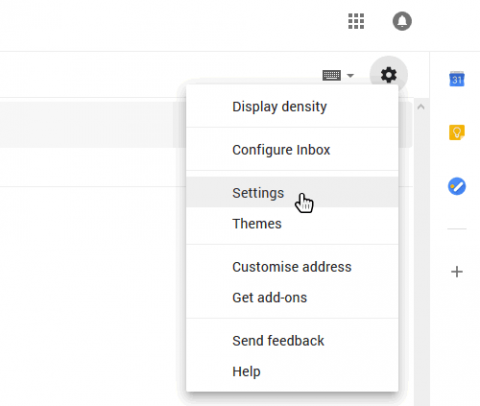
Task: Expand the input tools dropdown arrow
Action: pos(350,76)
